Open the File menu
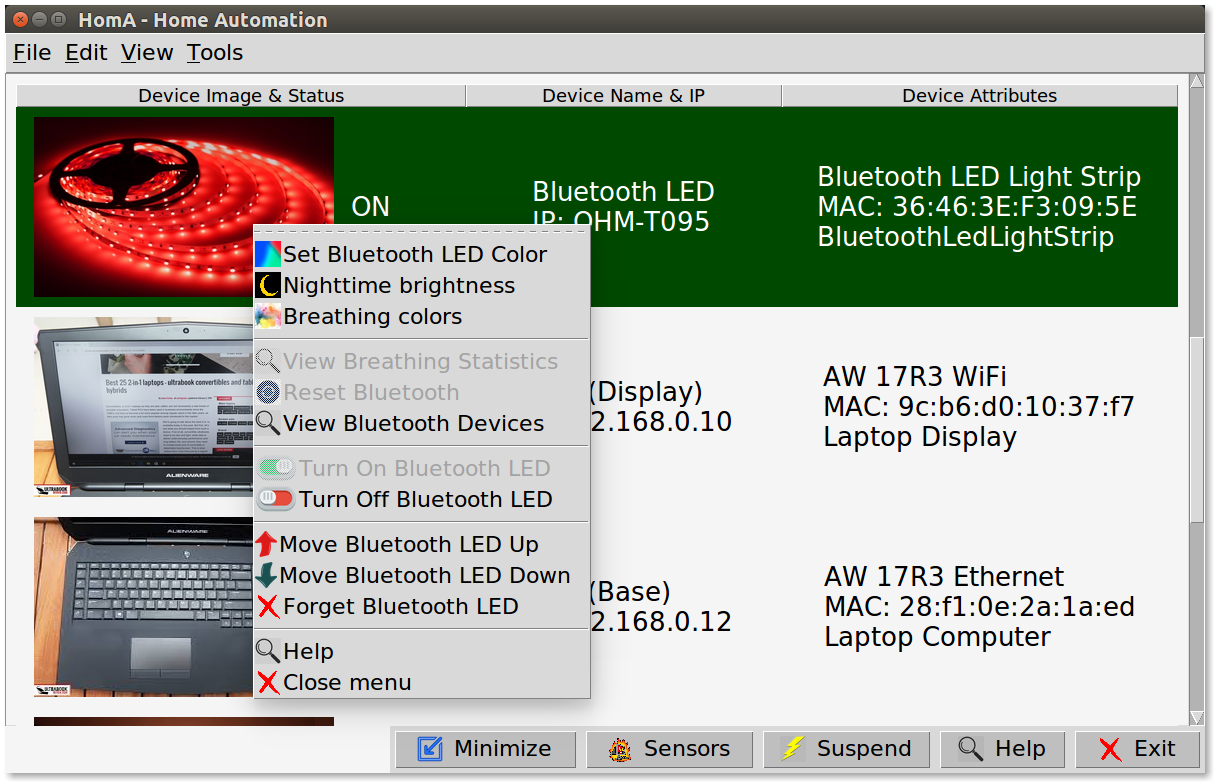Screen dimensions: 1214x782 point(32,53)
